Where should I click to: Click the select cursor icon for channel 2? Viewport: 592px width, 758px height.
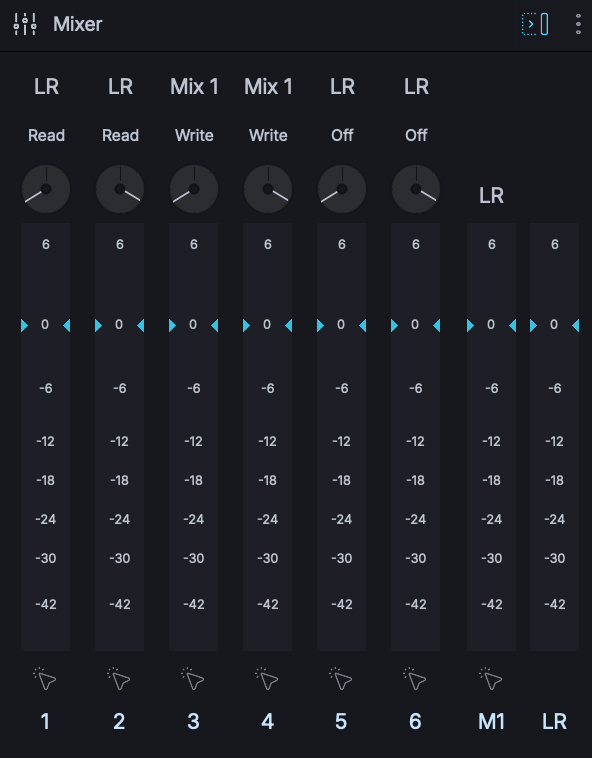(119, 679)
